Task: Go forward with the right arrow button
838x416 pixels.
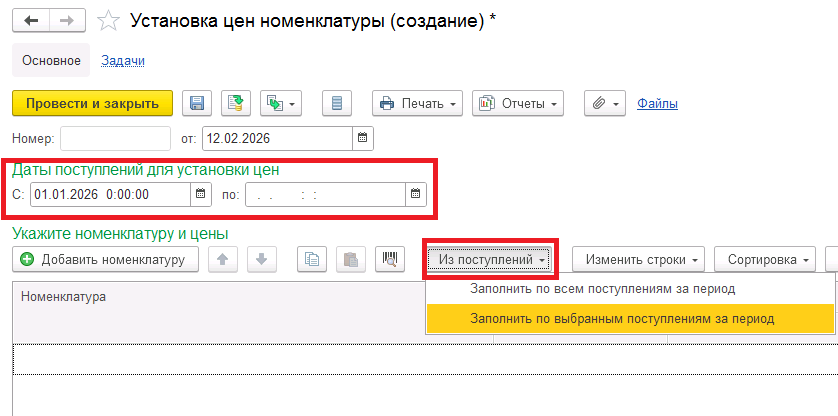Action: [67, 21]
